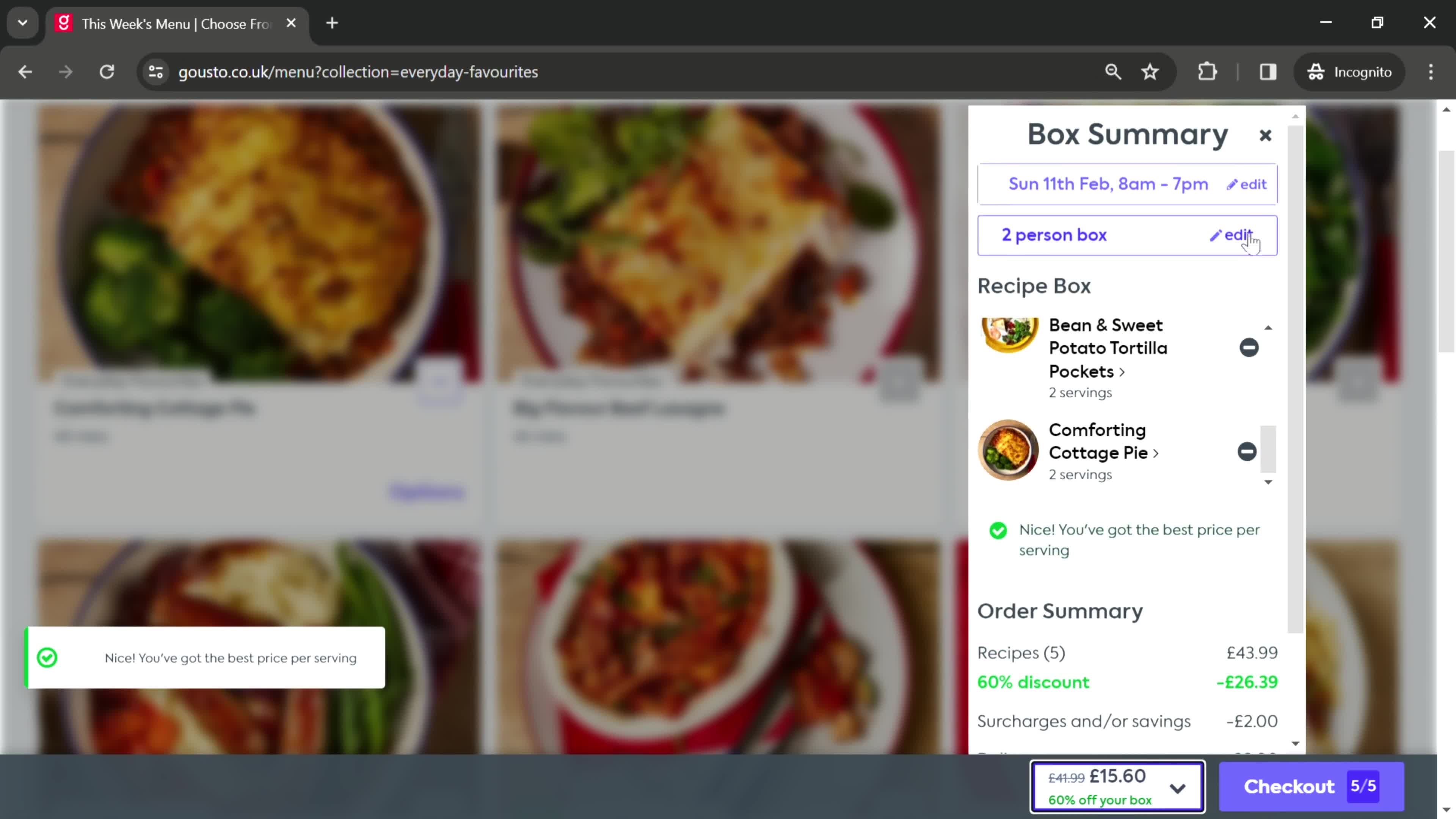Click the close X icon on Box Summary
This screenshot has width=1456, height=819.
click(x=1265, y=135)
